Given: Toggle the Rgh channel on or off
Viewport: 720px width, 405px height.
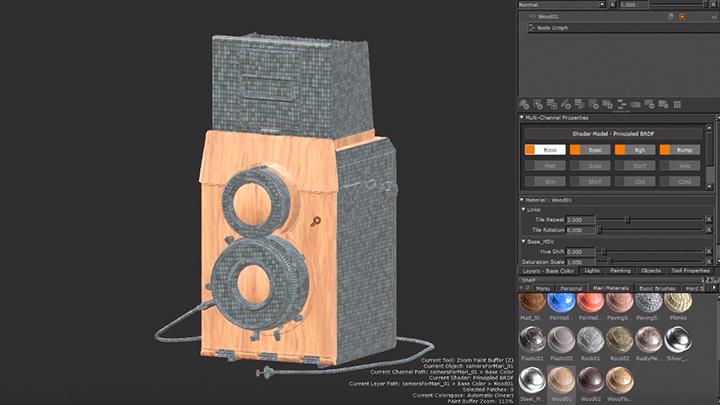Looking at the screenshot, I should [622, 149].
